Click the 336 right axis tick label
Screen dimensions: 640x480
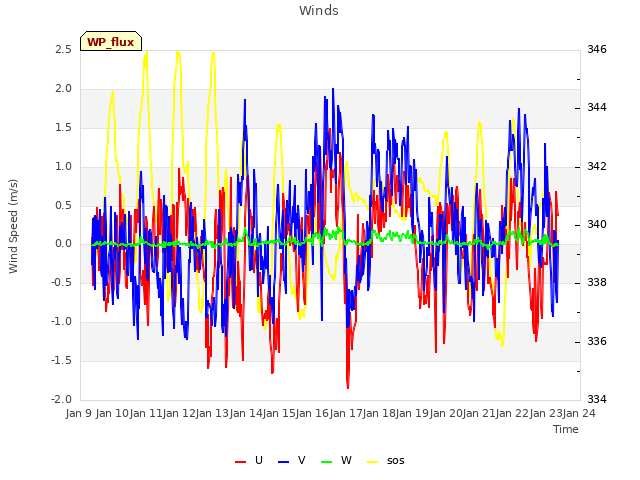coord(597,341)
